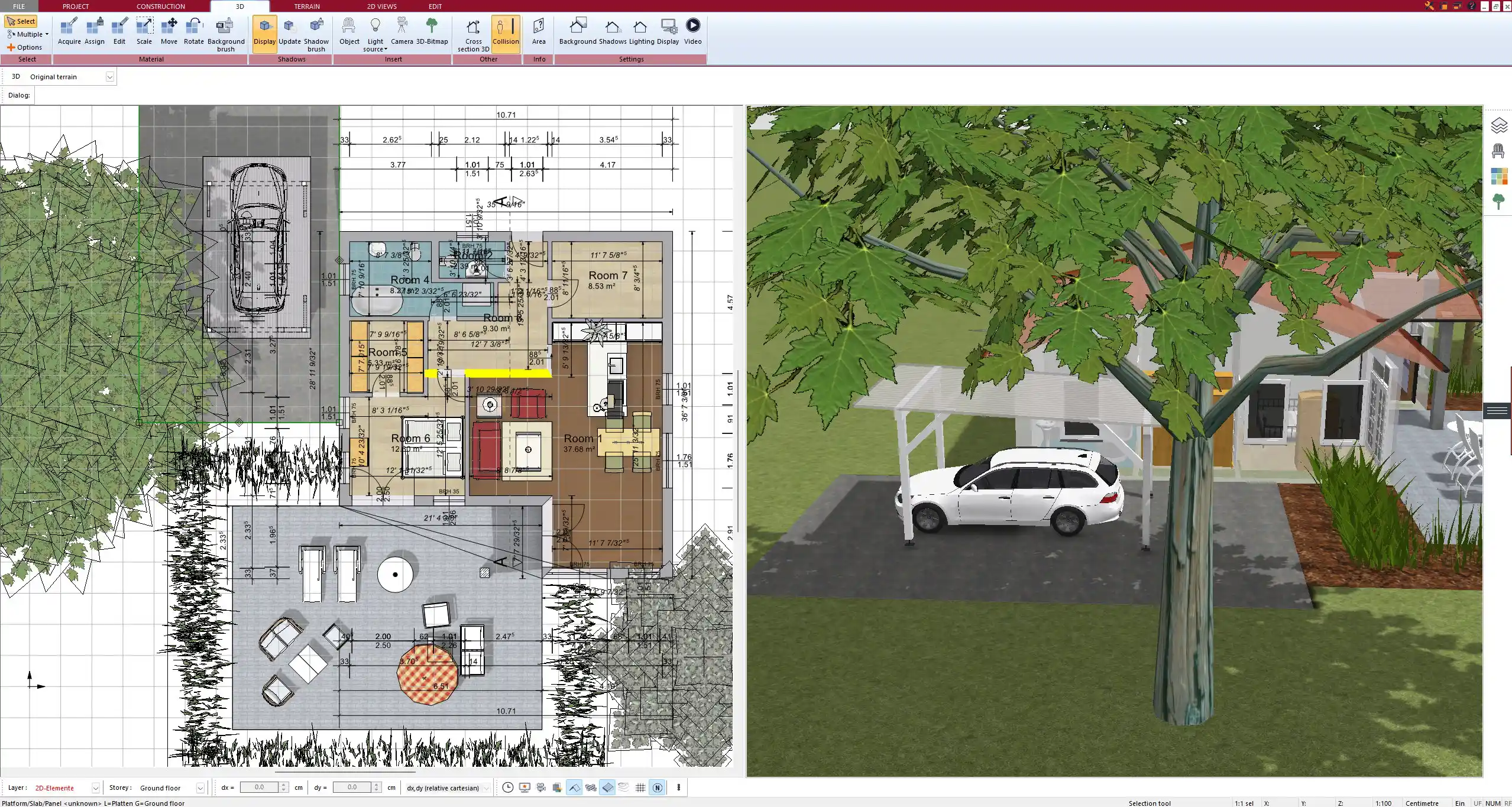Click the Assign material tool
1512x807 pixels.
95,32
